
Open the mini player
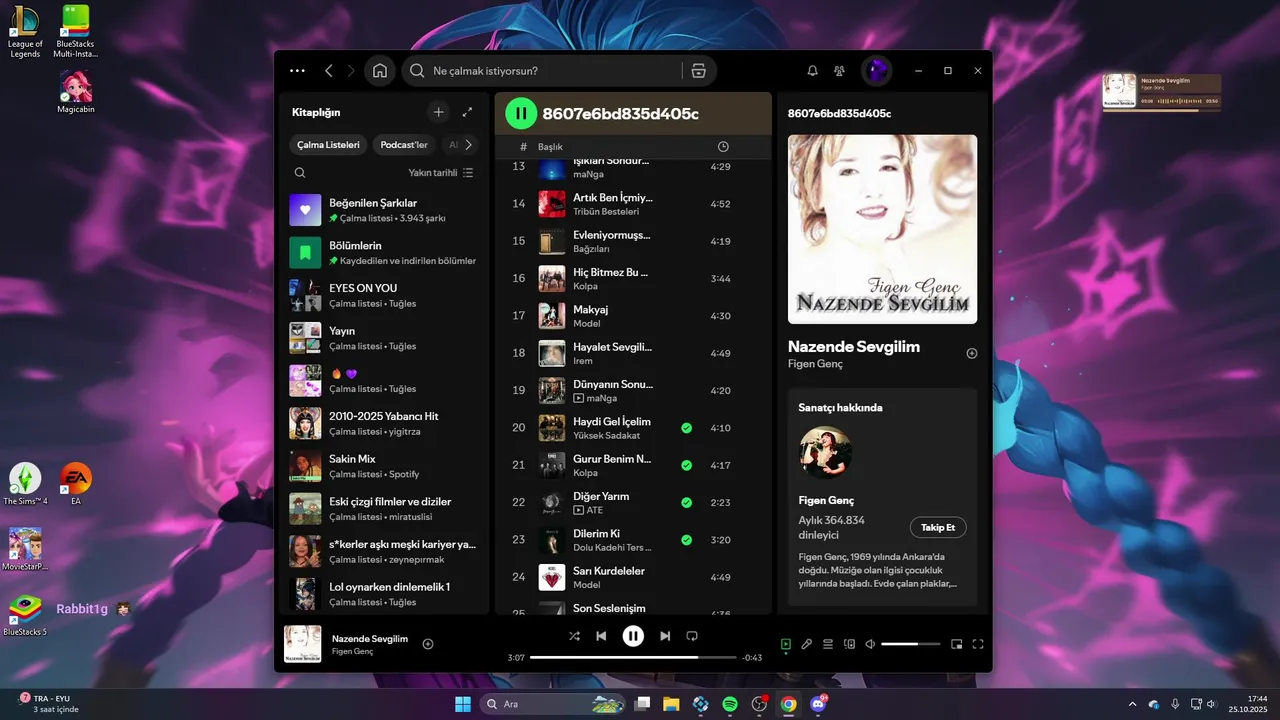956,644
